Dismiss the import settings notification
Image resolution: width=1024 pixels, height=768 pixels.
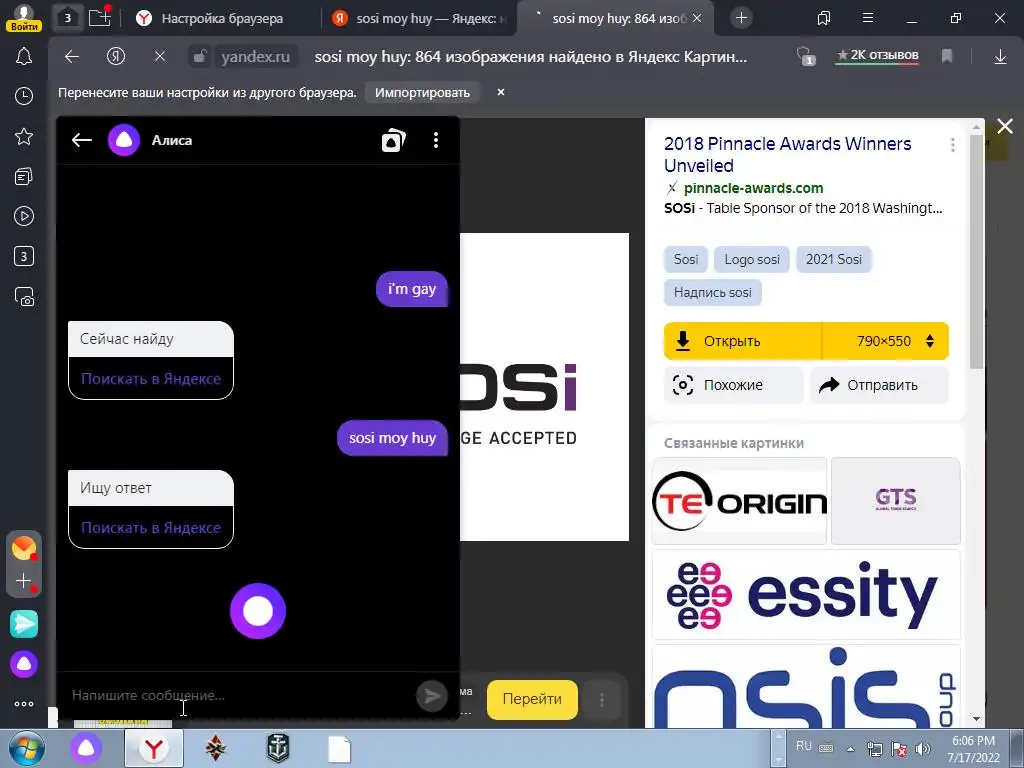[501, 92]
